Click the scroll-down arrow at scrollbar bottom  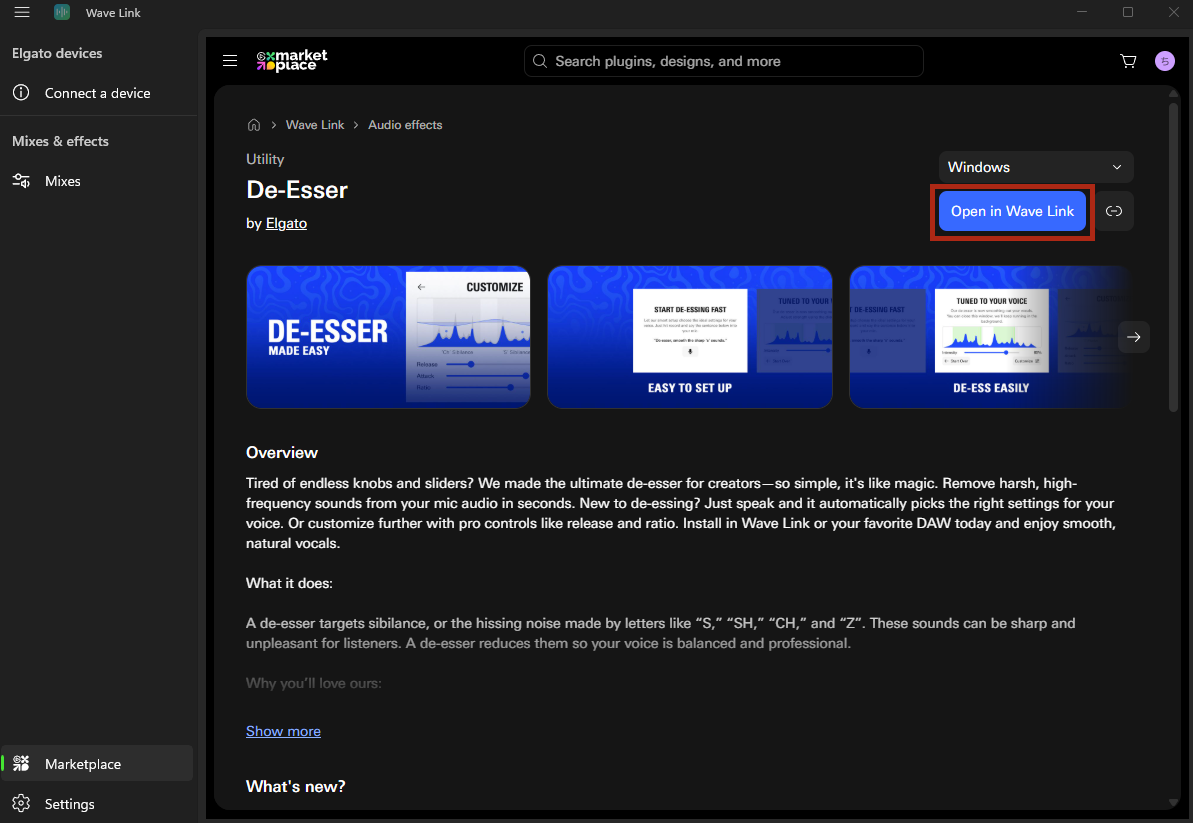(1173, 802)
